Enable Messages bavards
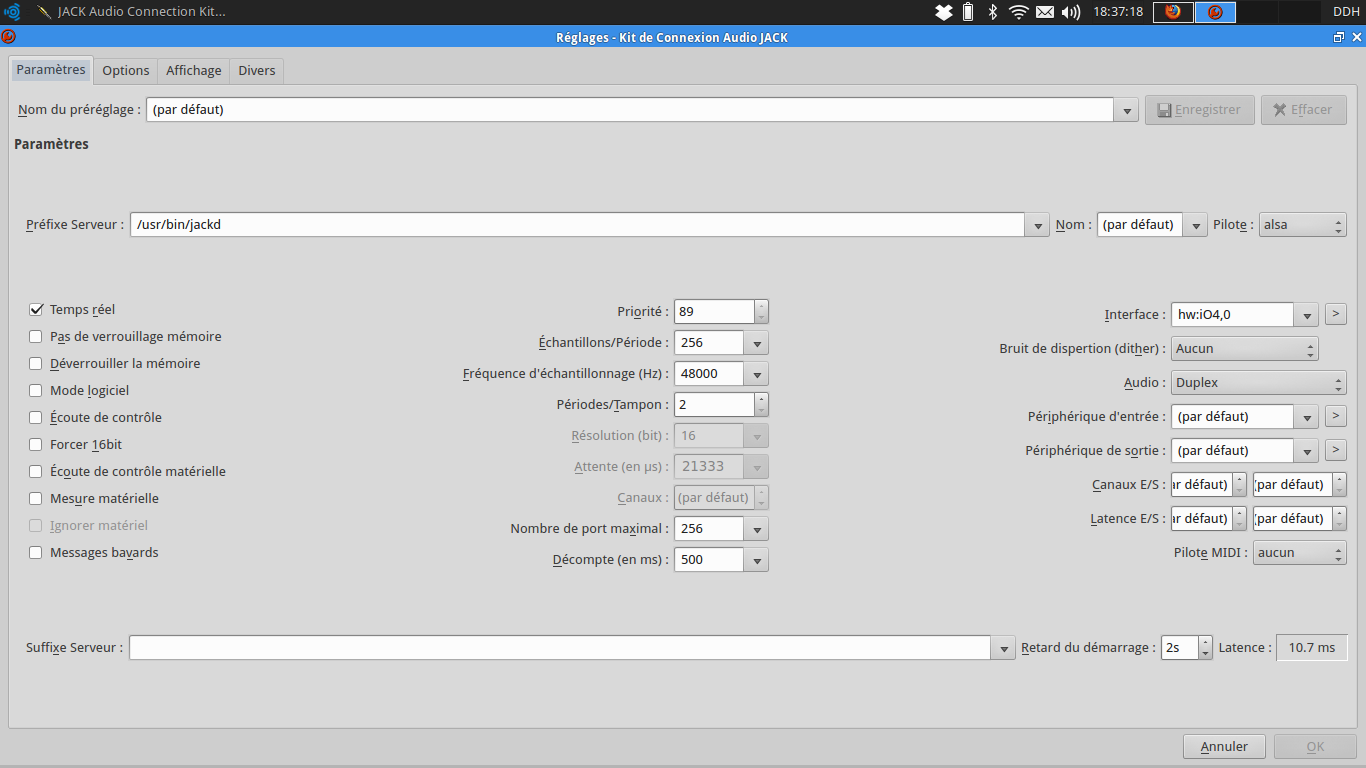Viewport: 1366px width, 768px height. pos(36,553)
